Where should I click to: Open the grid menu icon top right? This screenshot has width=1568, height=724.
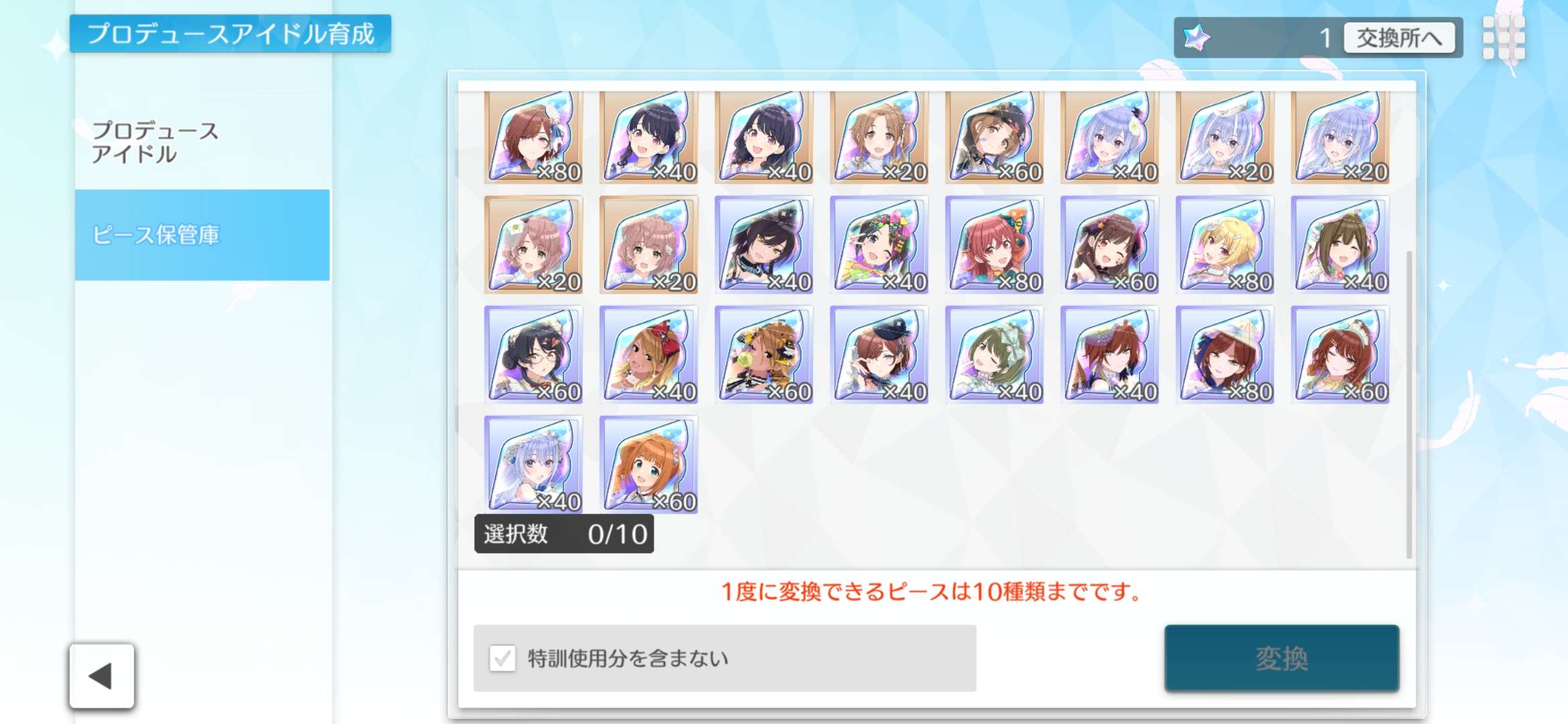coord(1504,38)
